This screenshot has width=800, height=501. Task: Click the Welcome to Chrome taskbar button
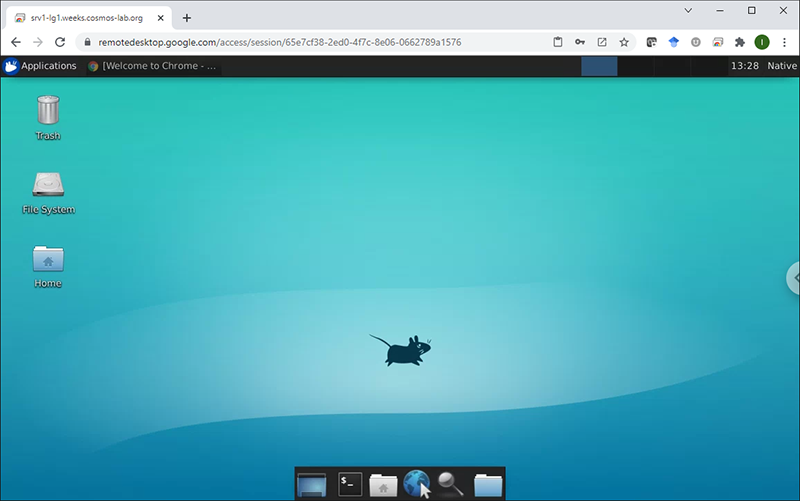pos(152,66)
